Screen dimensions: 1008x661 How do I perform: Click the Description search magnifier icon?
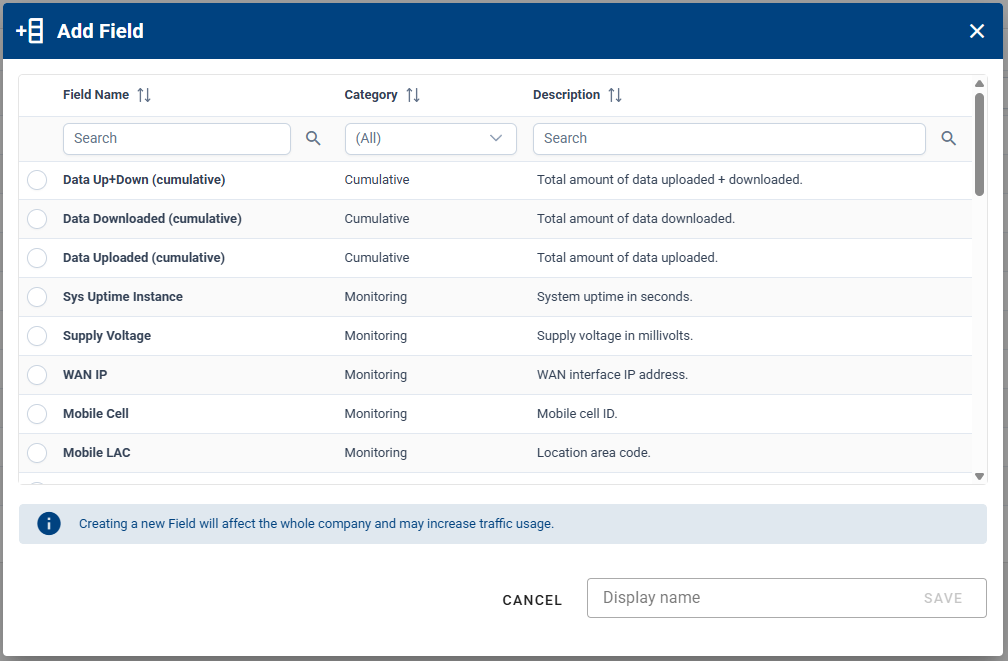[949, 139]
